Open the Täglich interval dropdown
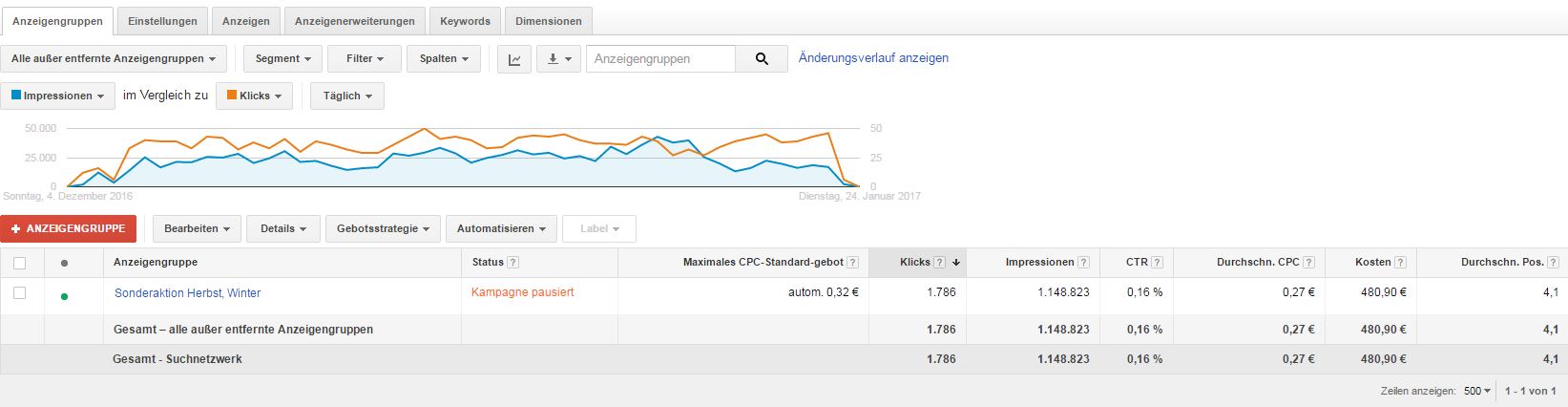This screenshot has height=407, width=1568. [x=347, y=96]
